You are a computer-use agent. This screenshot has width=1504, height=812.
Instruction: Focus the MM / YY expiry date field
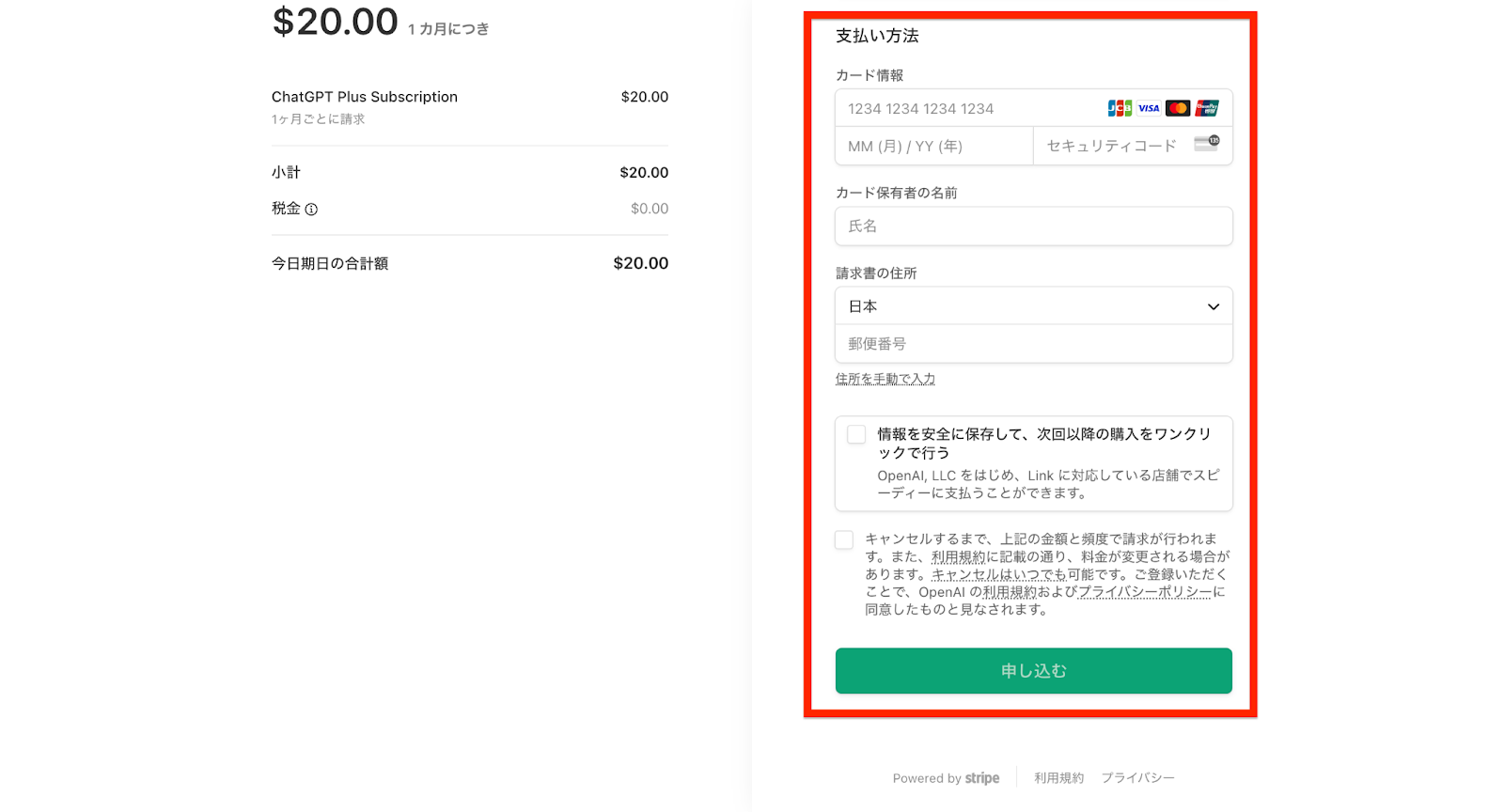[x=934, y=147]
